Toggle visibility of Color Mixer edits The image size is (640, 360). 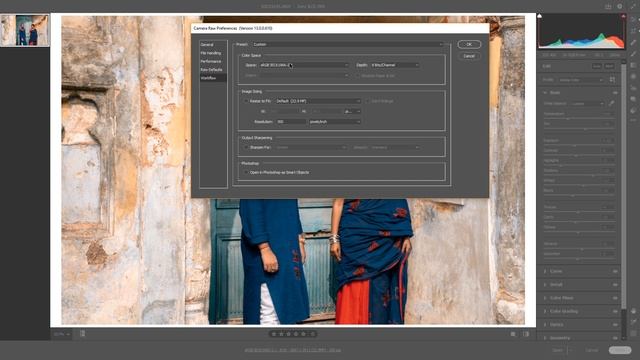tap(615, 298)
